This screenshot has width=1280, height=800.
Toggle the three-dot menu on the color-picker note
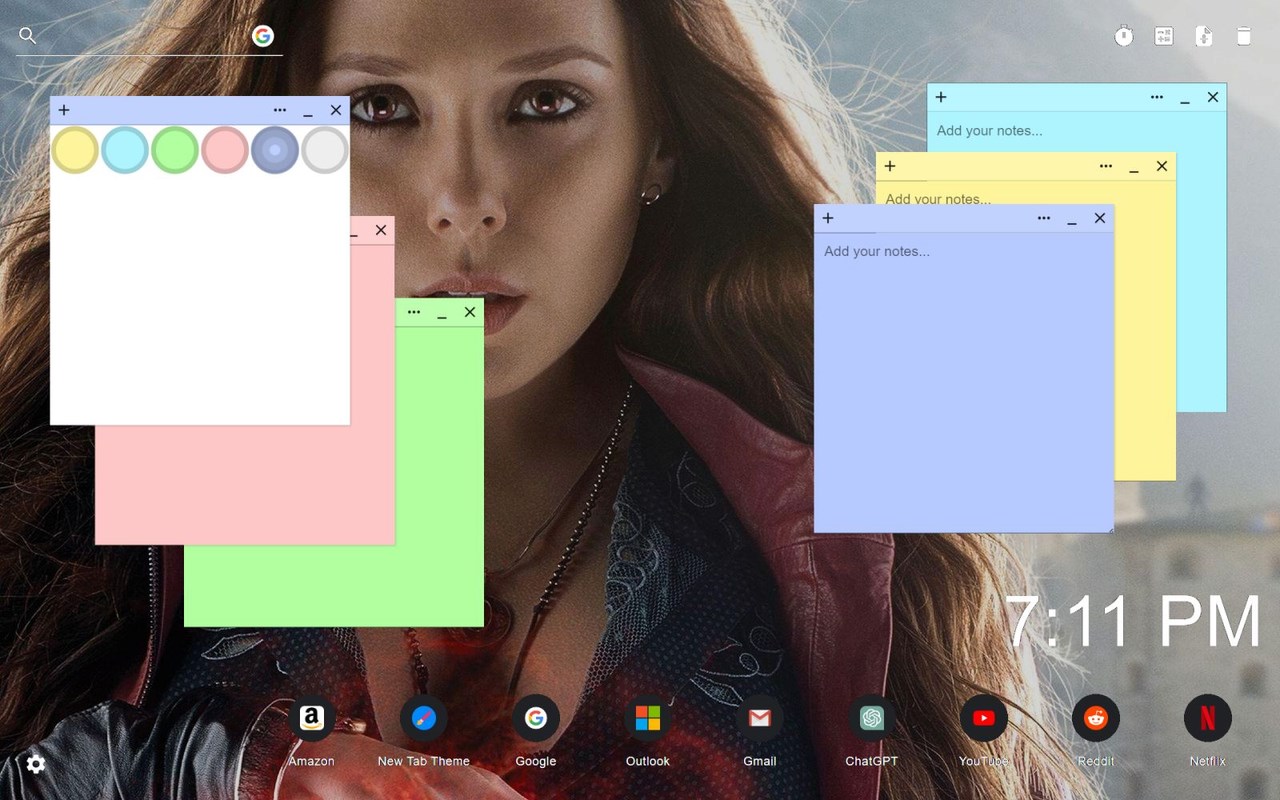click(280, 110)
